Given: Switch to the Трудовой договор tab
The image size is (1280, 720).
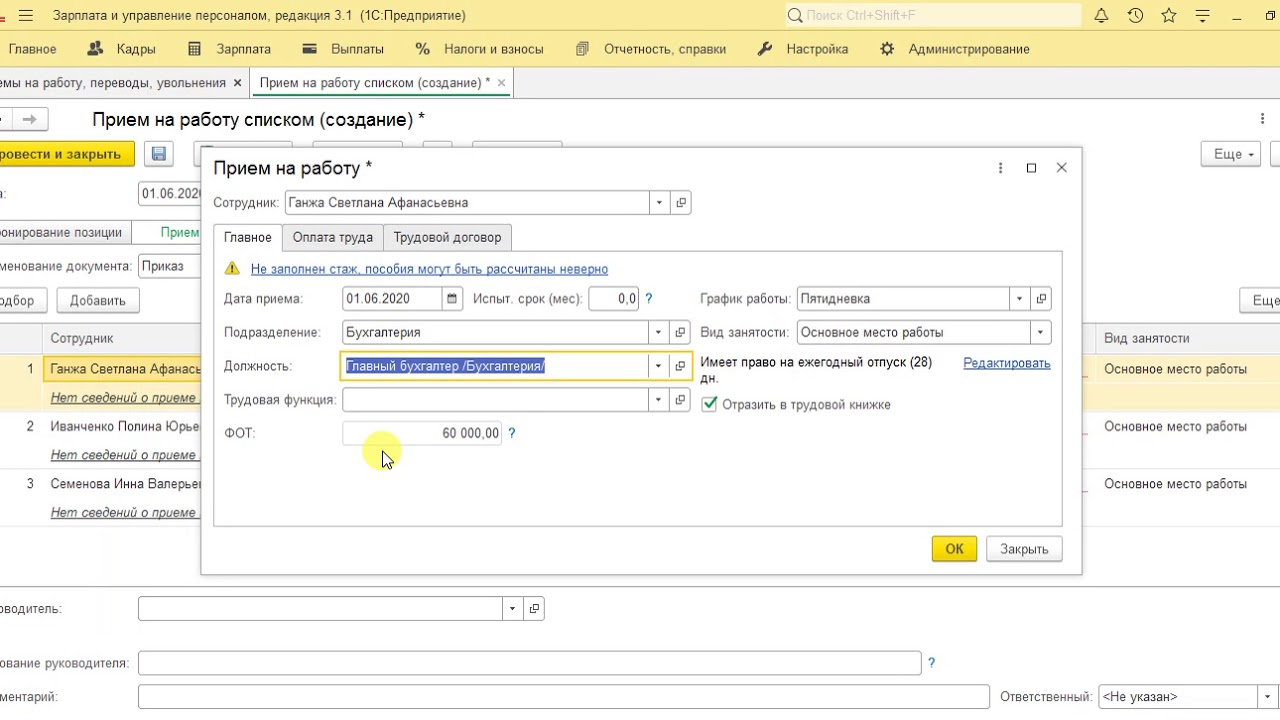Looking at the screenshot, I should coord(448,237).
